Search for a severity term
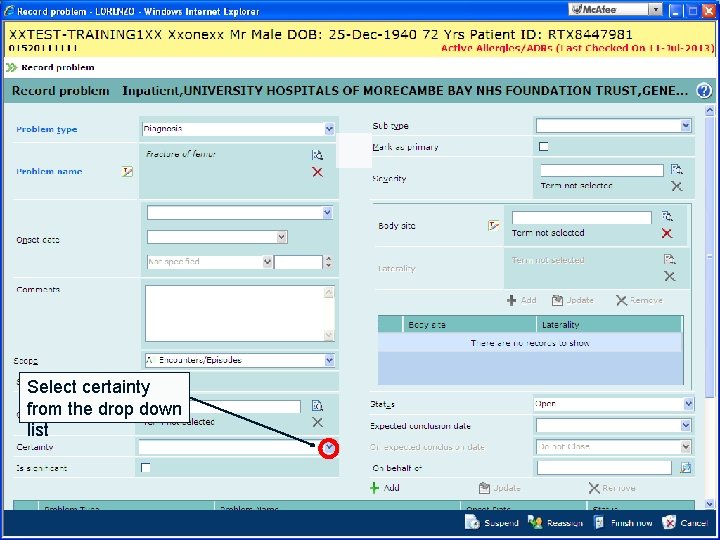The width and height of the screenshot is (720, 540). coord(676,169)
